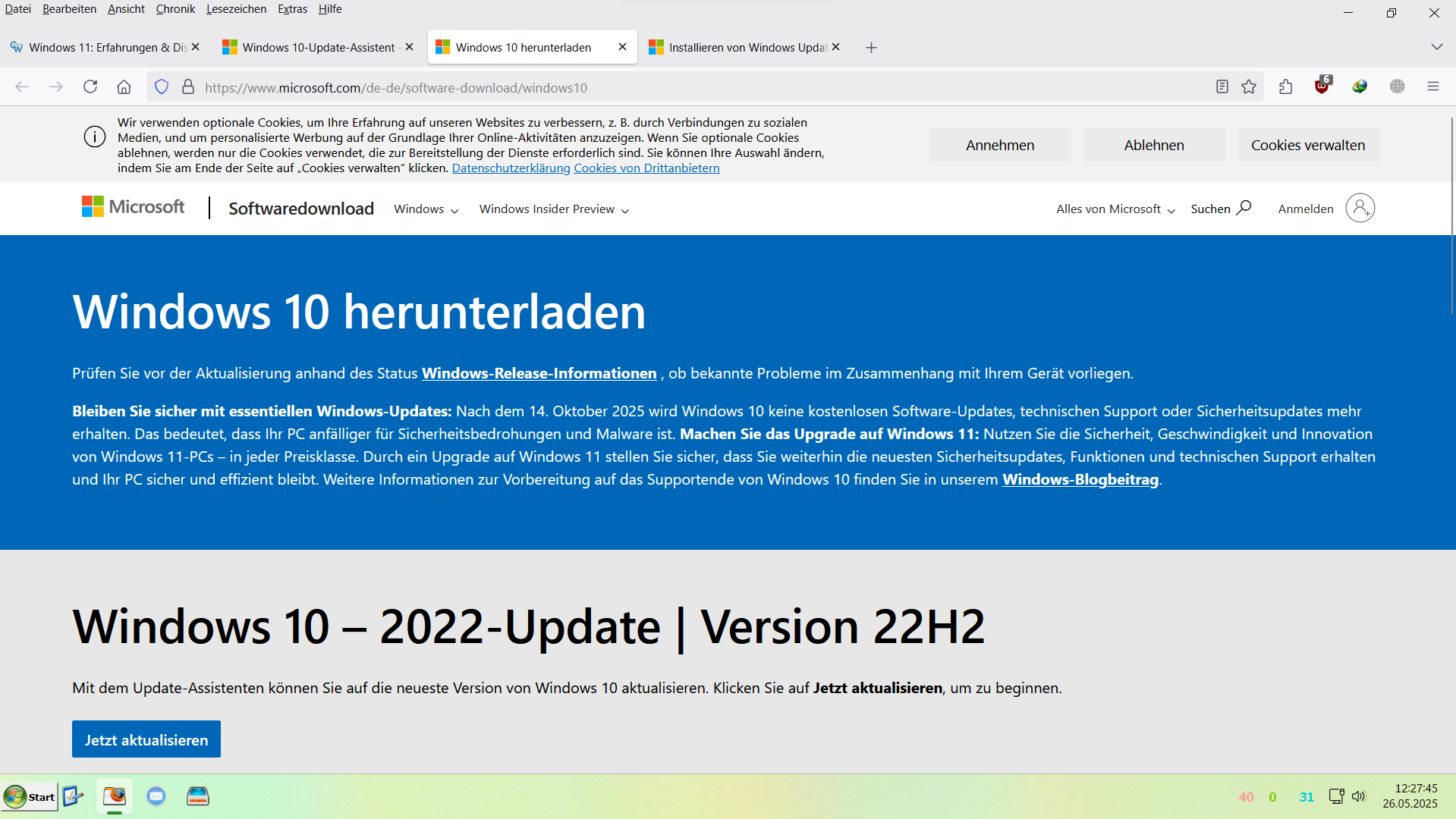Open the Hilfe menu
1456x819 pixels.
point(330,9)
